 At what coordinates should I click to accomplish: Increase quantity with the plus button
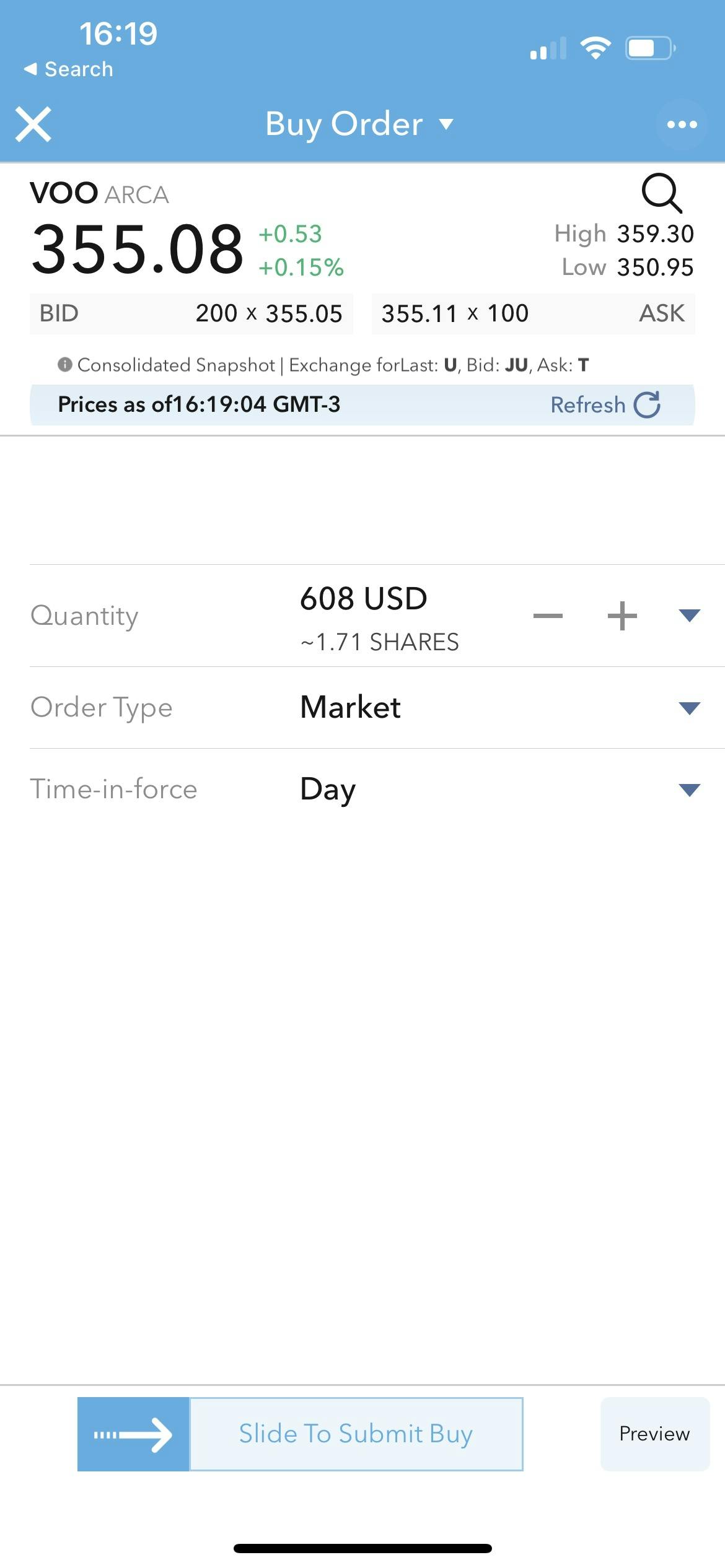click(622, 616)
